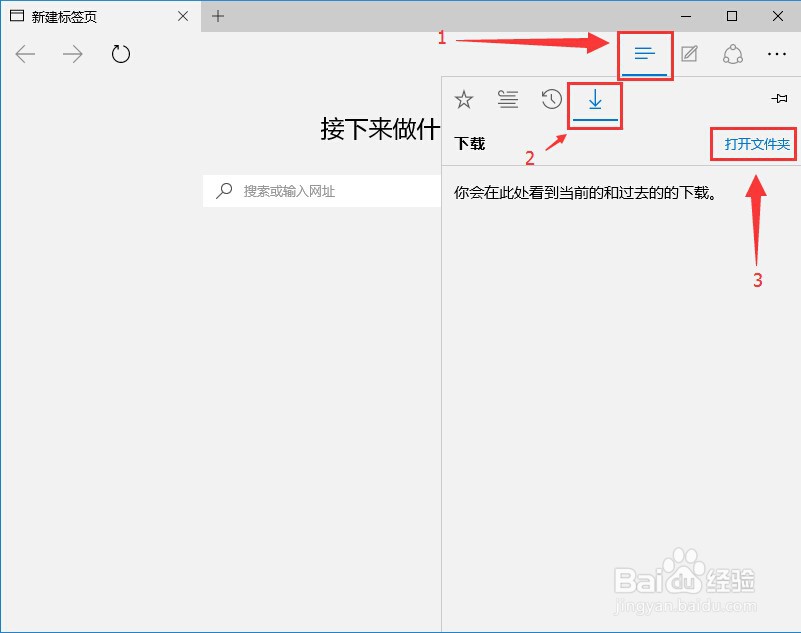Go back with the back arrow
Screen dimensions: 801x633
click(x=25, y=54)
